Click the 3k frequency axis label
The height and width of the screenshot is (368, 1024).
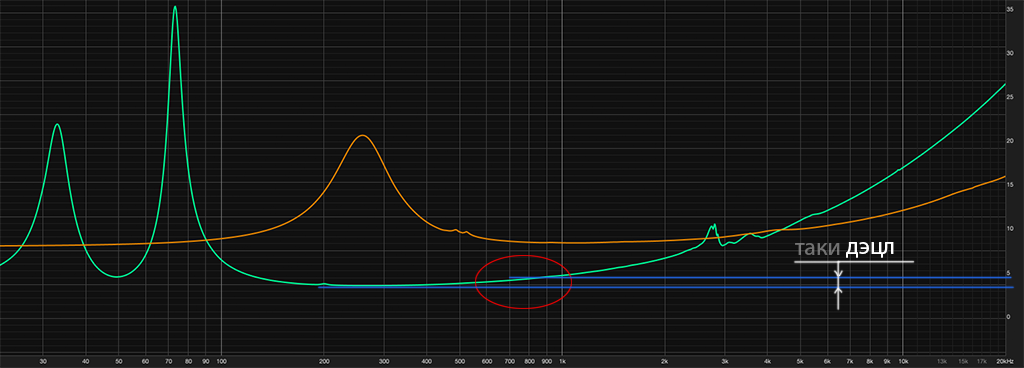725,361
